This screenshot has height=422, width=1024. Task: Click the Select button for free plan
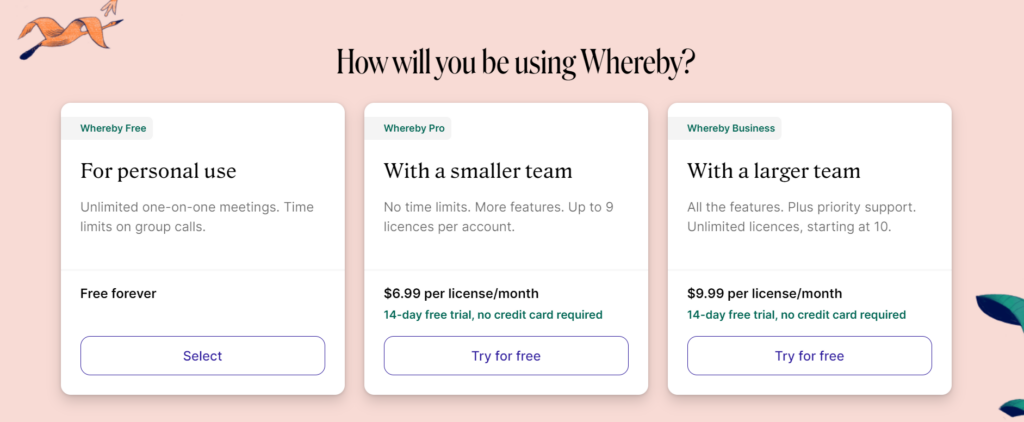point(202,356)
